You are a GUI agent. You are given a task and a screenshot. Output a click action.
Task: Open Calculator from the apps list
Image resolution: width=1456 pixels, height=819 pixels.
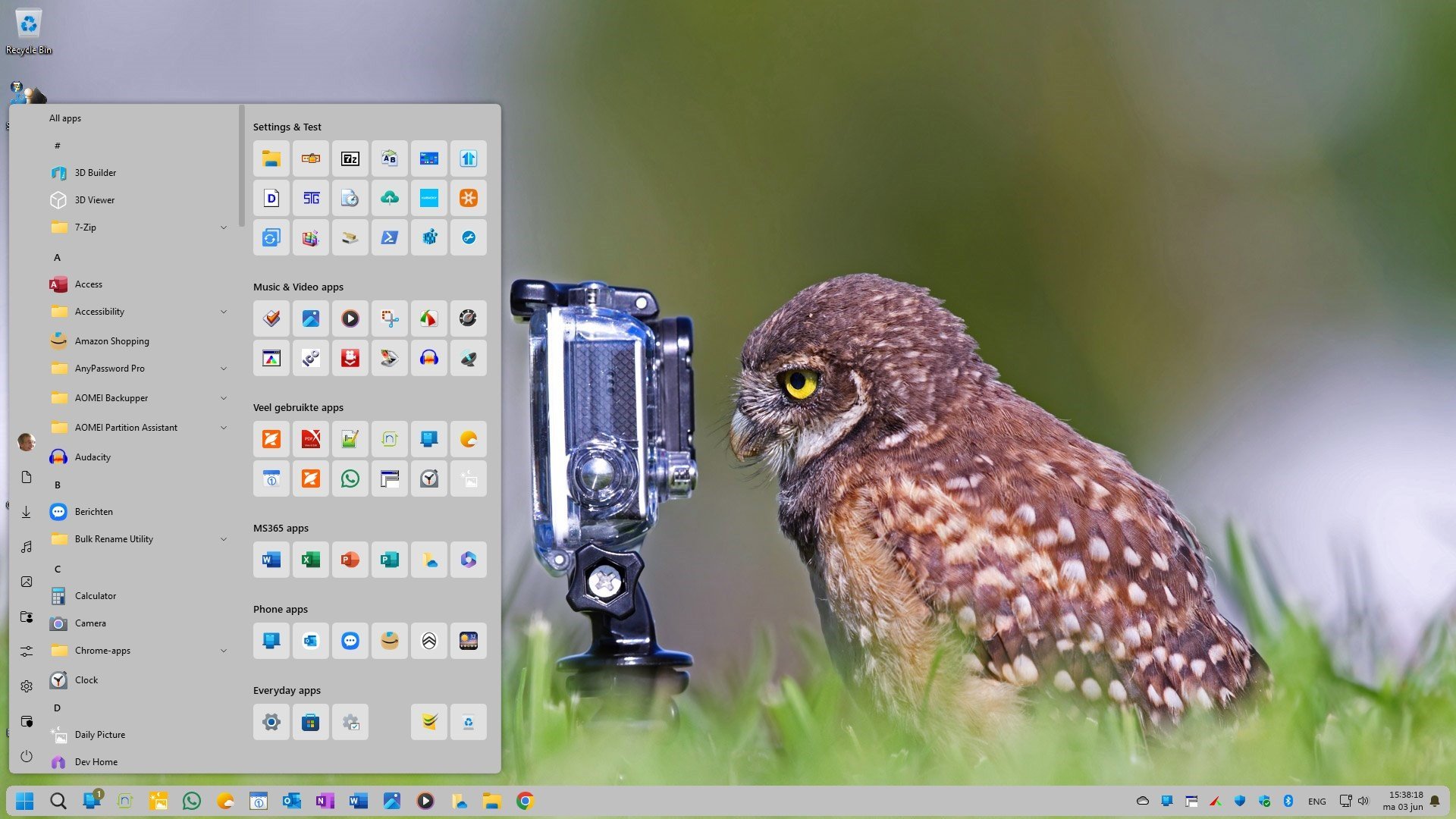click(96, 596)
